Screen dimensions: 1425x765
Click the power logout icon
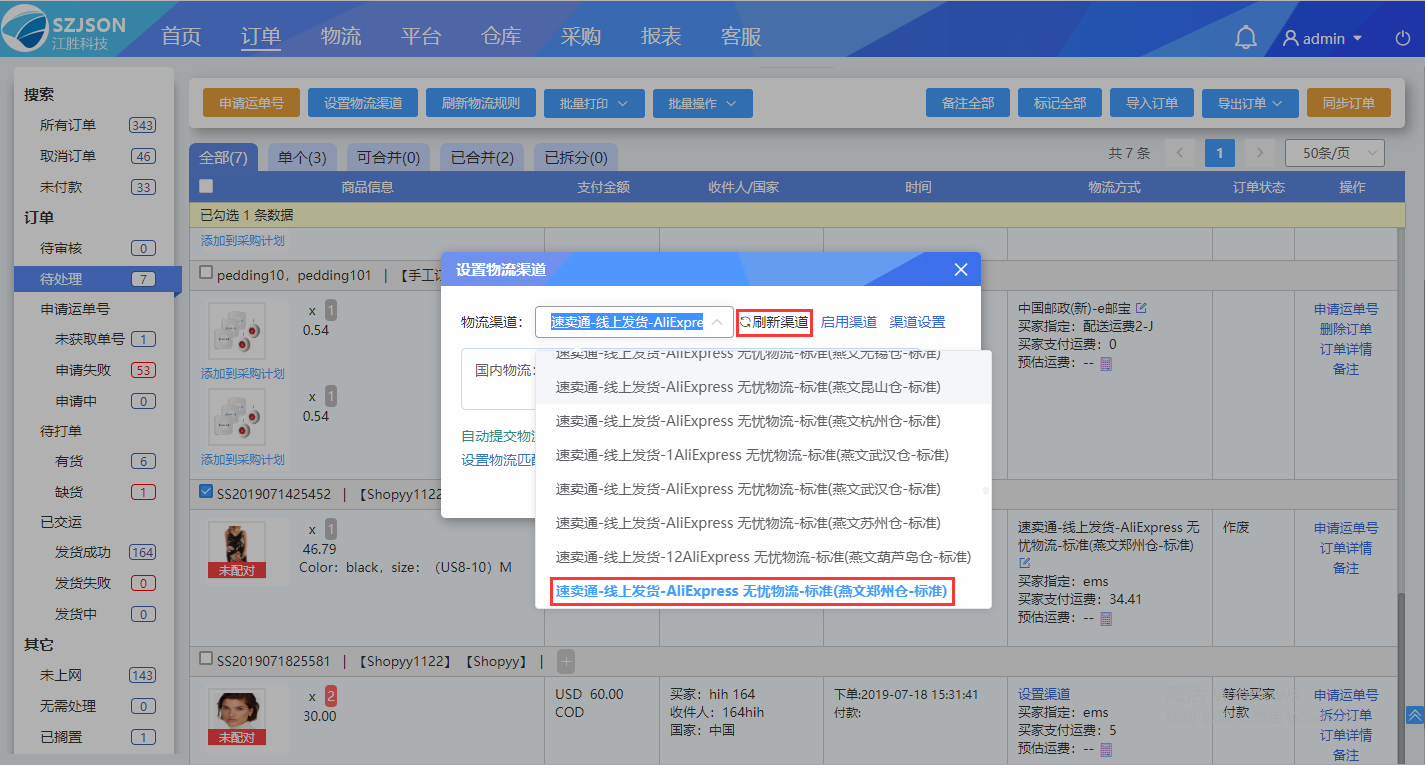coord(1403,39)
